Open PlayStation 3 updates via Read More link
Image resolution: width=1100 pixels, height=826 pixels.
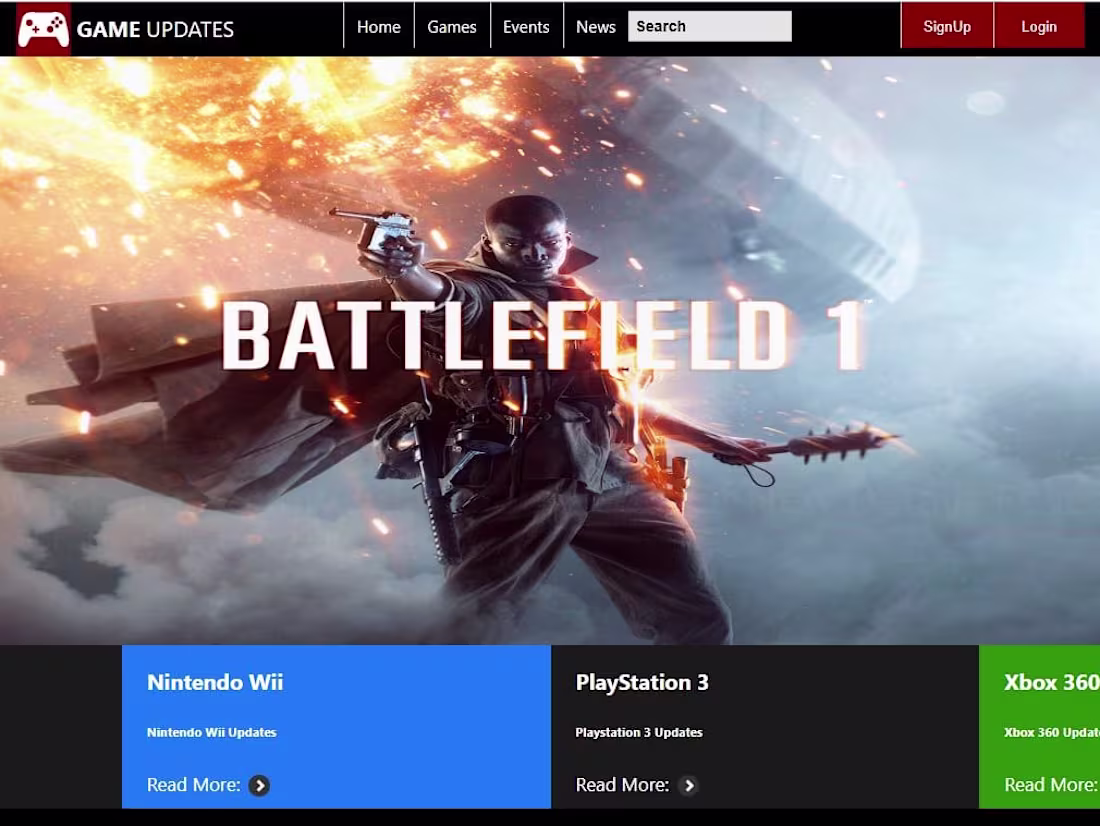tap(620, 785)
